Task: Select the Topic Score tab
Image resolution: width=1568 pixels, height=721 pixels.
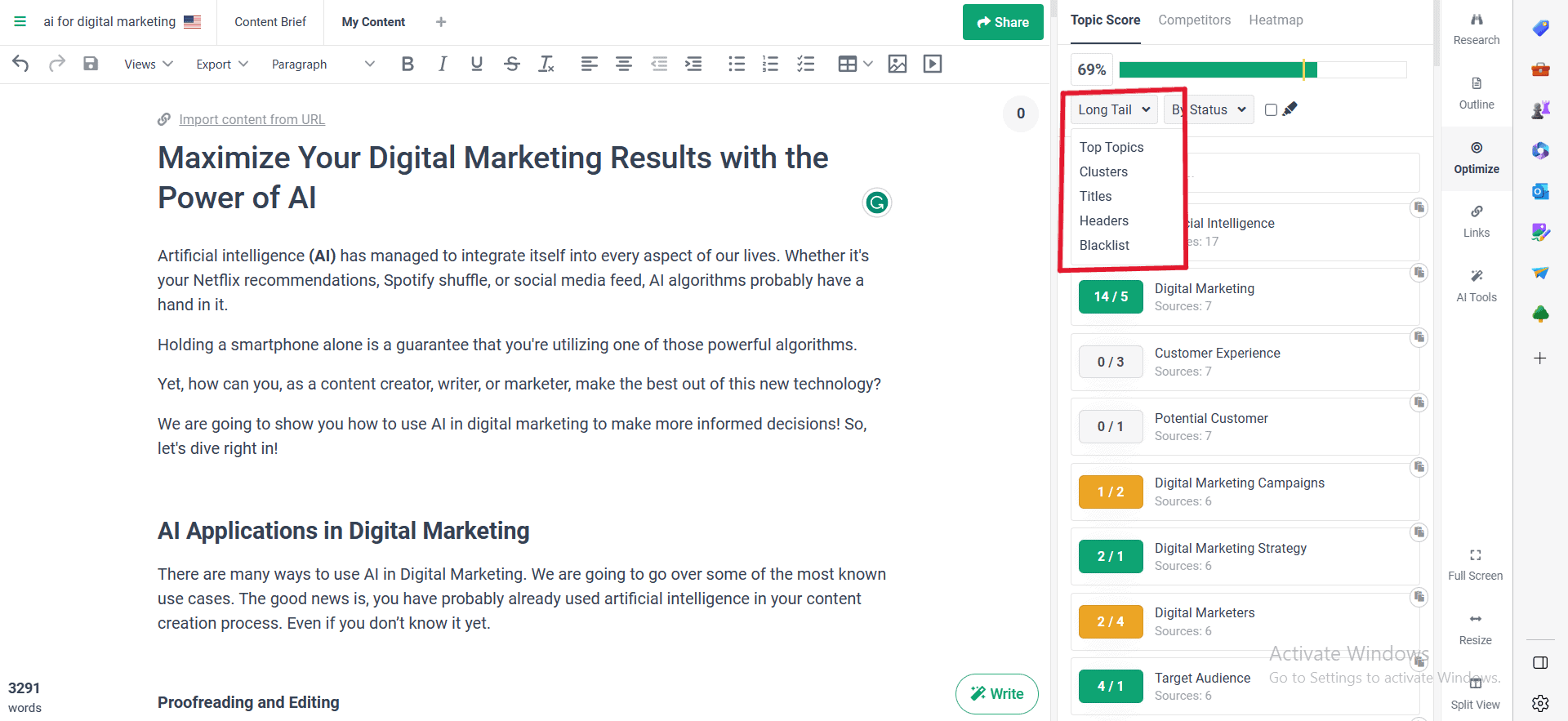Action: tap(1105, 20)
